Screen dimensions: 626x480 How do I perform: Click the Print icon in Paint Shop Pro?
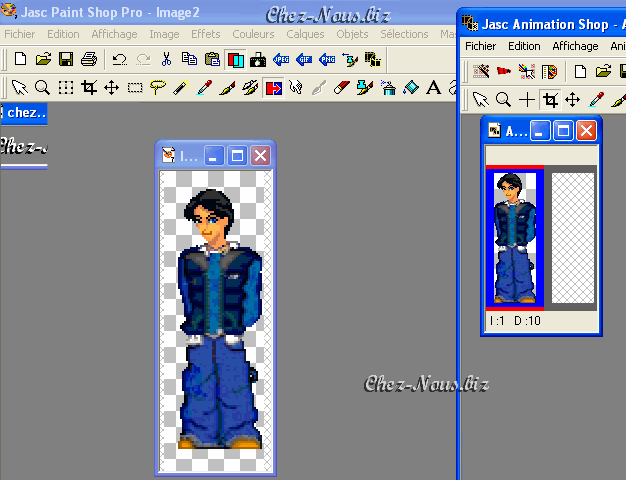pyautogui.click(x=89, y=59)
